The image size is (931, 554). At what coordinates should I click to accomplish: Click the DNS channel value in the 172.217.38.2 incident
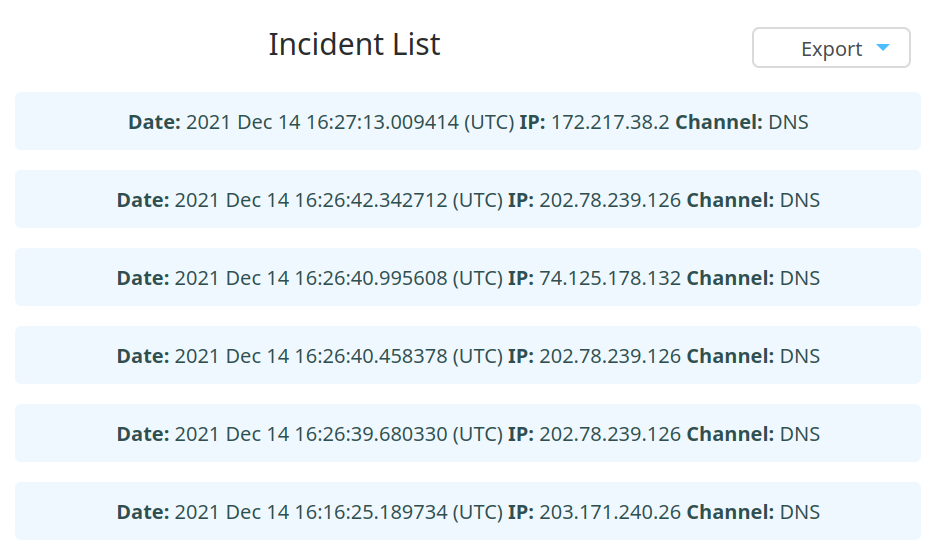click(x=788, y=122)
